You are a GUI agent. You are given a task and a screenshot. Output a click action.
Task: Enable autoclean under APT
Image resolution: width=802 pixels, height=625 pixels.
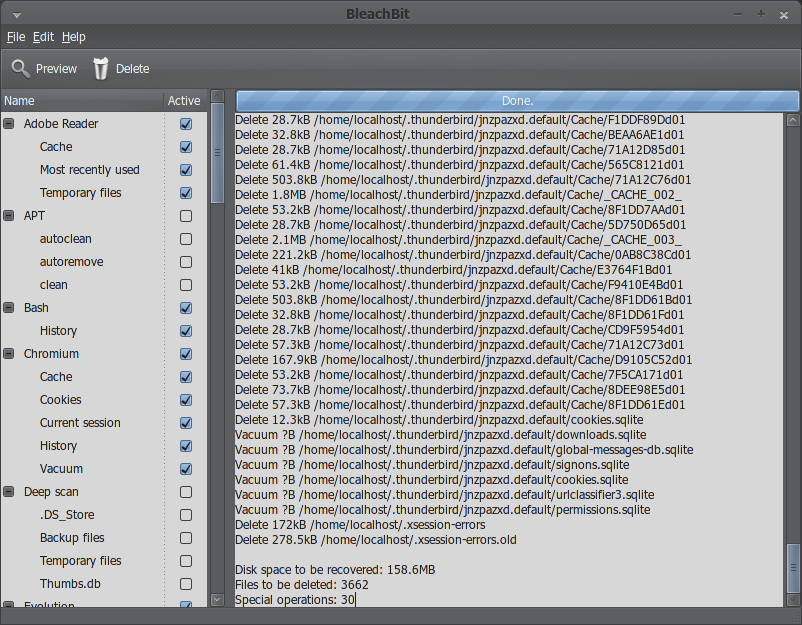[185, 238]
